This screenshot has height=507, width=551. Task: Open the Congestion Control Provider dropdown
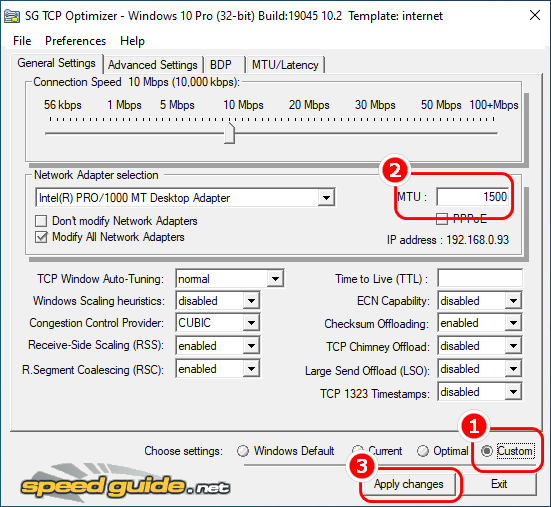tap(251, 323)
